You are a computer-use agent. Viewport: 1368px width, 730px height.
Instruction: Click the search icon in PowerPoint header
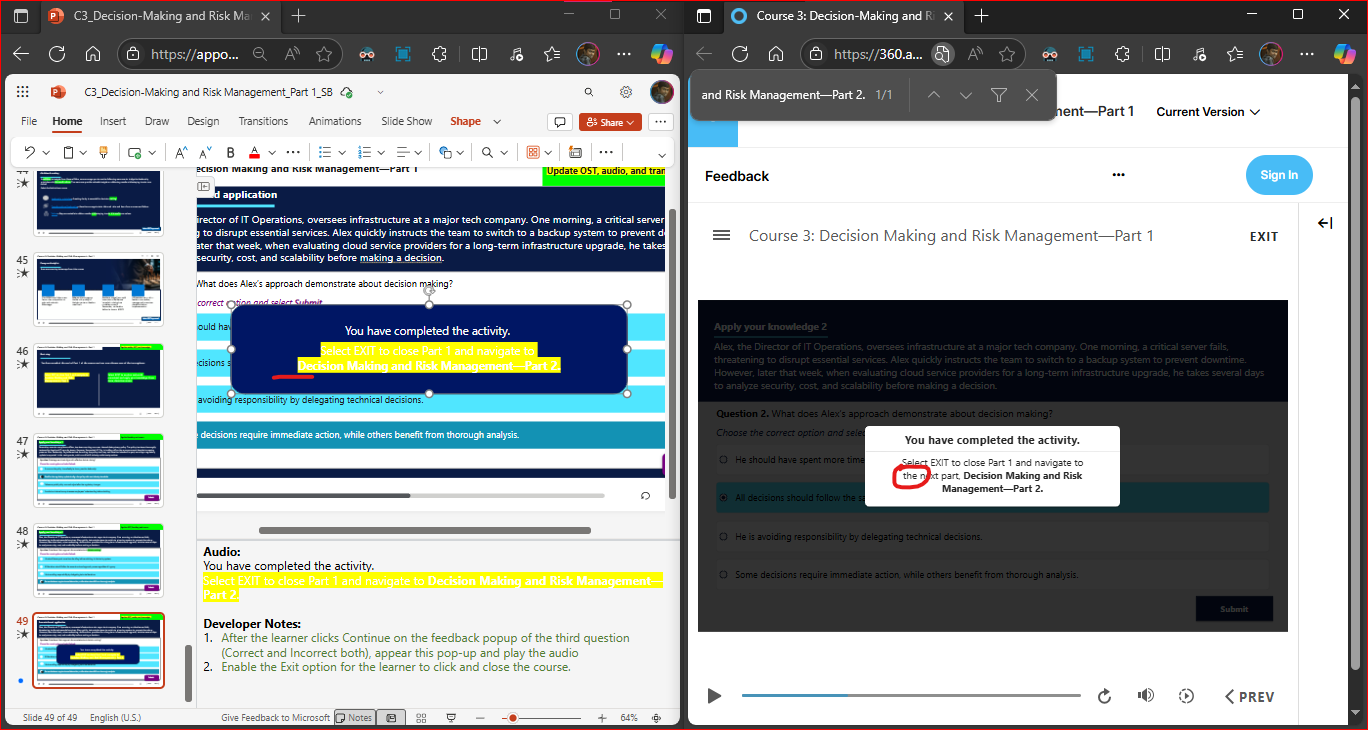[x=589, y=92]
